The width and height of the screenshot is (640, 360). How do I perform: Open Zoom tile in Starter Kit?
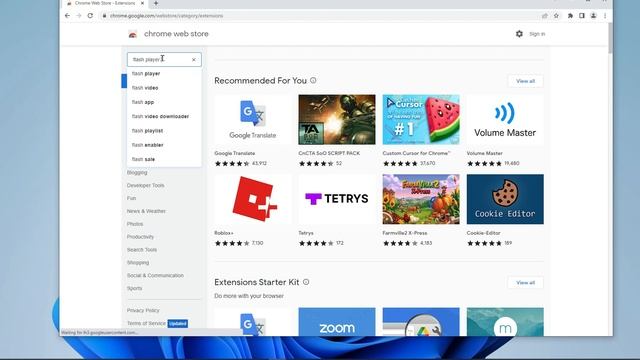point(337,322)
